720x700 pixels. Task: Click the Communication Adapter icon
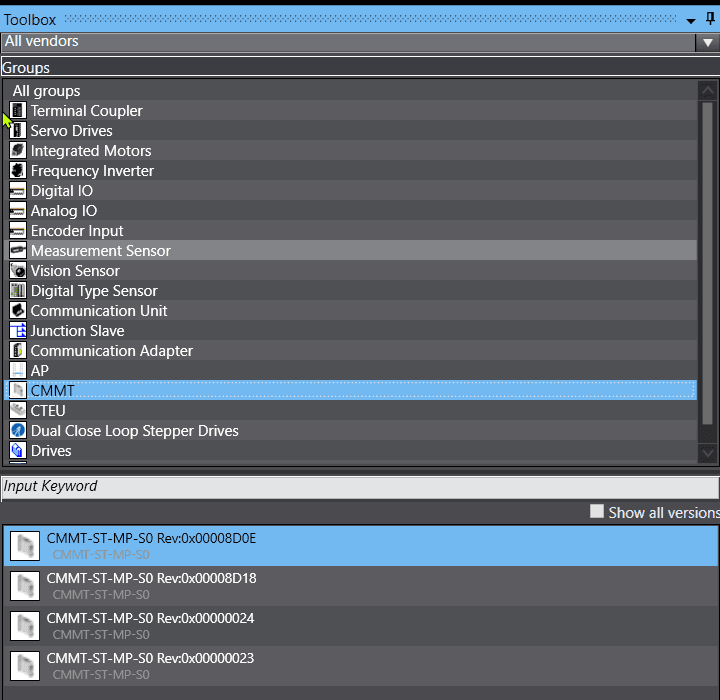(18, 350)
